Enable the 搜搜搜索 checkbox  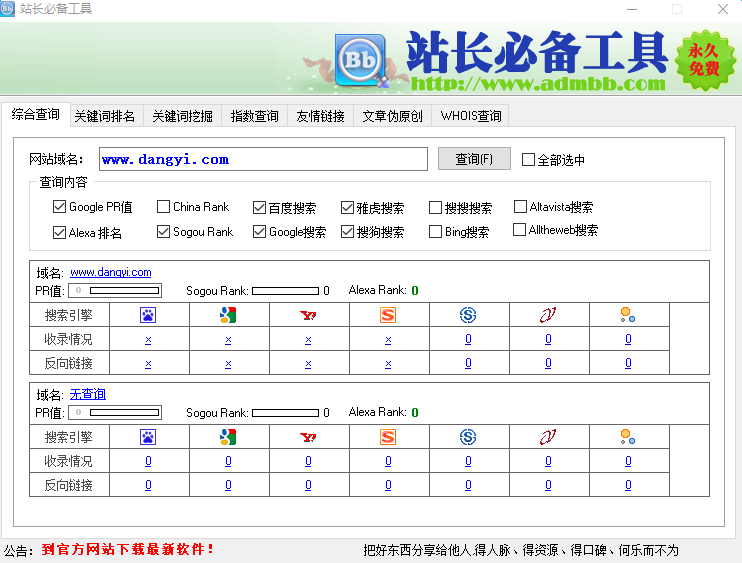coord(435,207)
